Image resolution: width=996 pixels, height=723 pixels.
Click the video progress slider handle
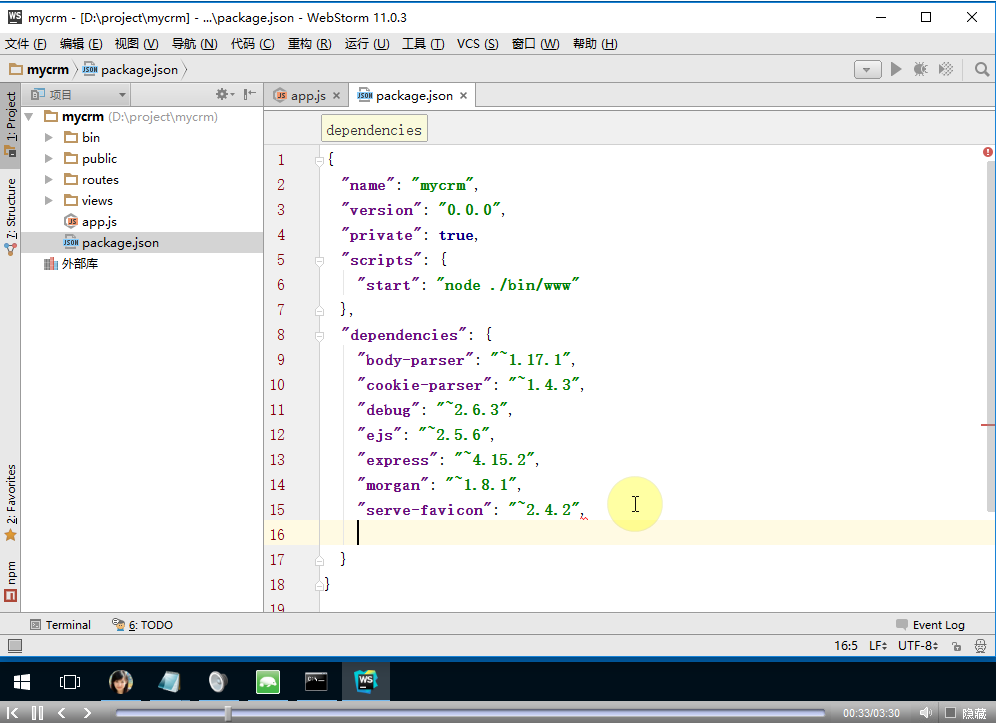[x=228, y=713]
